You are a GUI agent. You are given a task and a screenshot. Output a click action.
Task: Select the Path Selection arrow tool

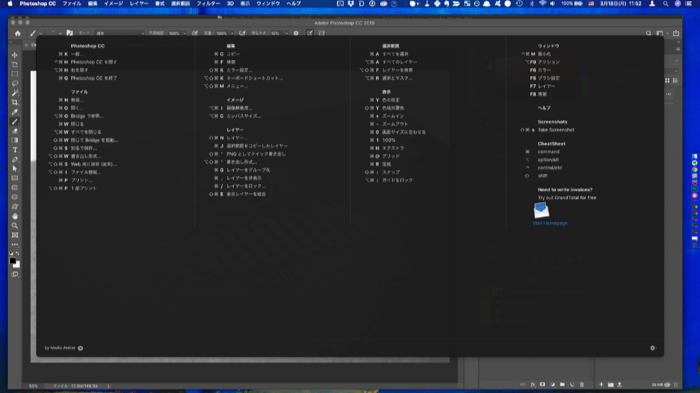15,169
